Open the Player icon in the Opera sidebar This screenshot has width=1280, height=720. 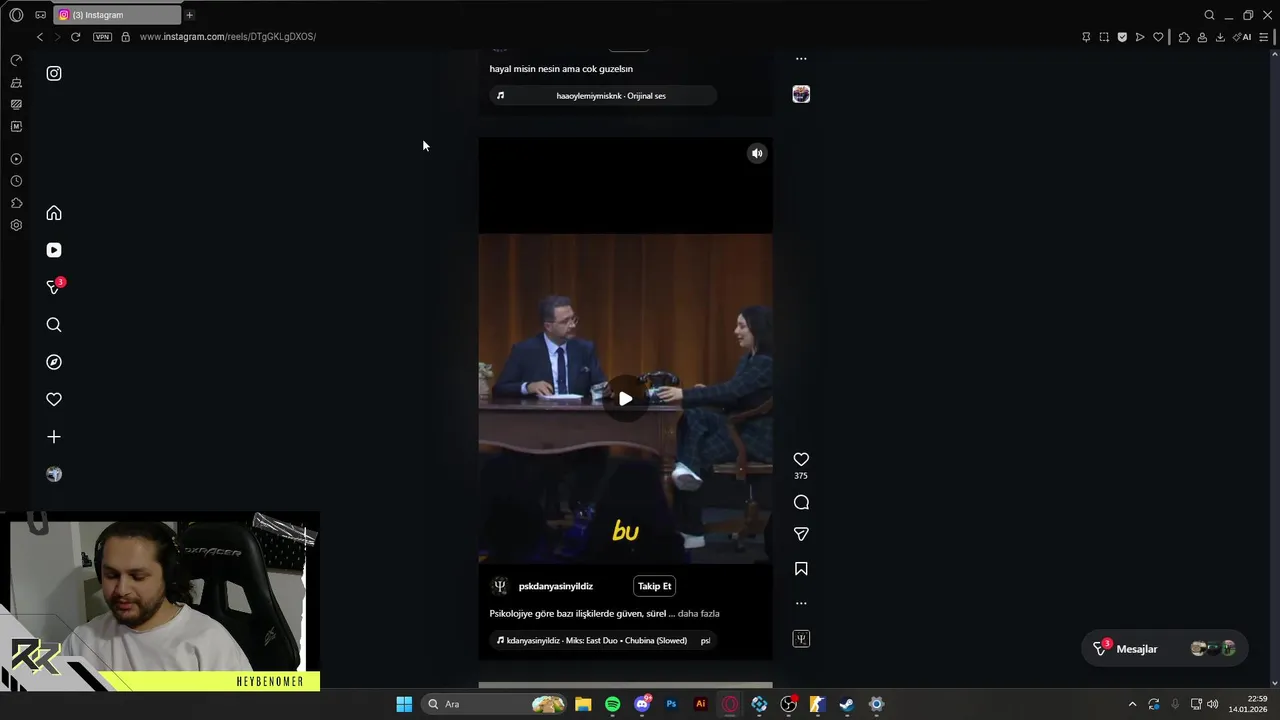pos(16,159)
